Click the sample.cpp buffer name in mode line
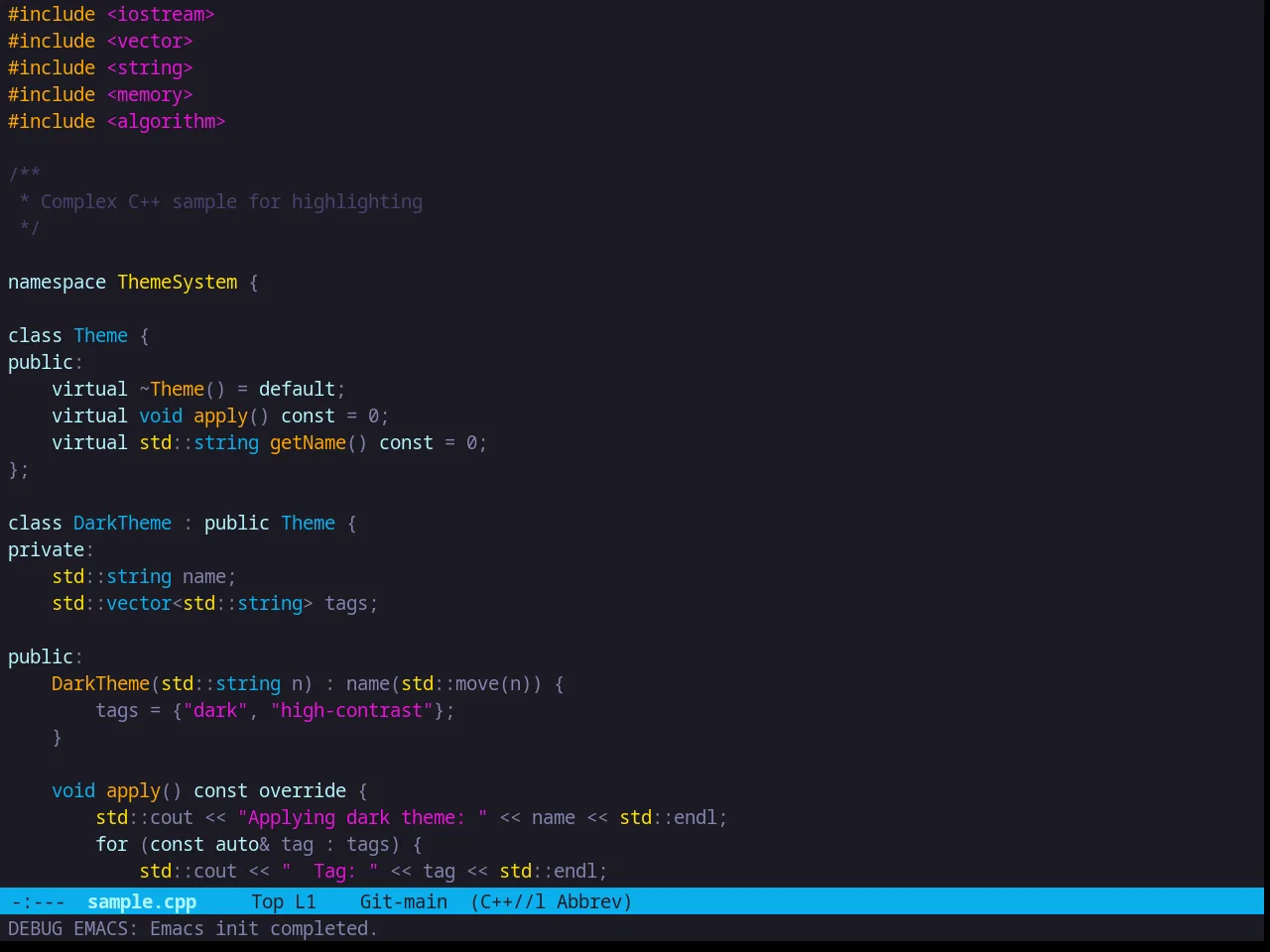Viewport: 1270px width, 952px height. pyautogui.click(x=142, y=901)
